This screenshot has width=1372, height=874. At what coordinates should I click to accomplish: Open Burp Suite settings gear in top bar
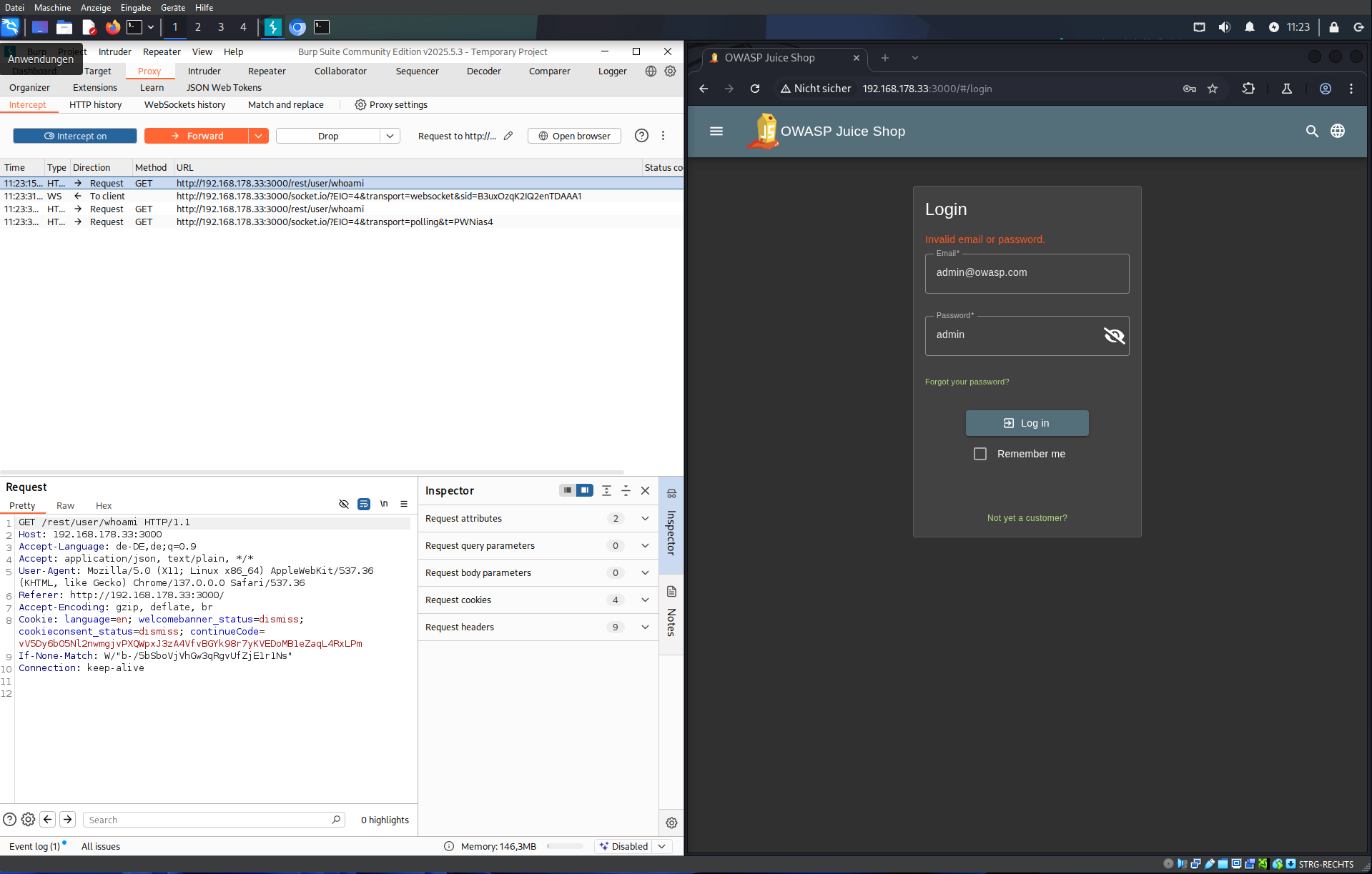[x=670, y=71]
